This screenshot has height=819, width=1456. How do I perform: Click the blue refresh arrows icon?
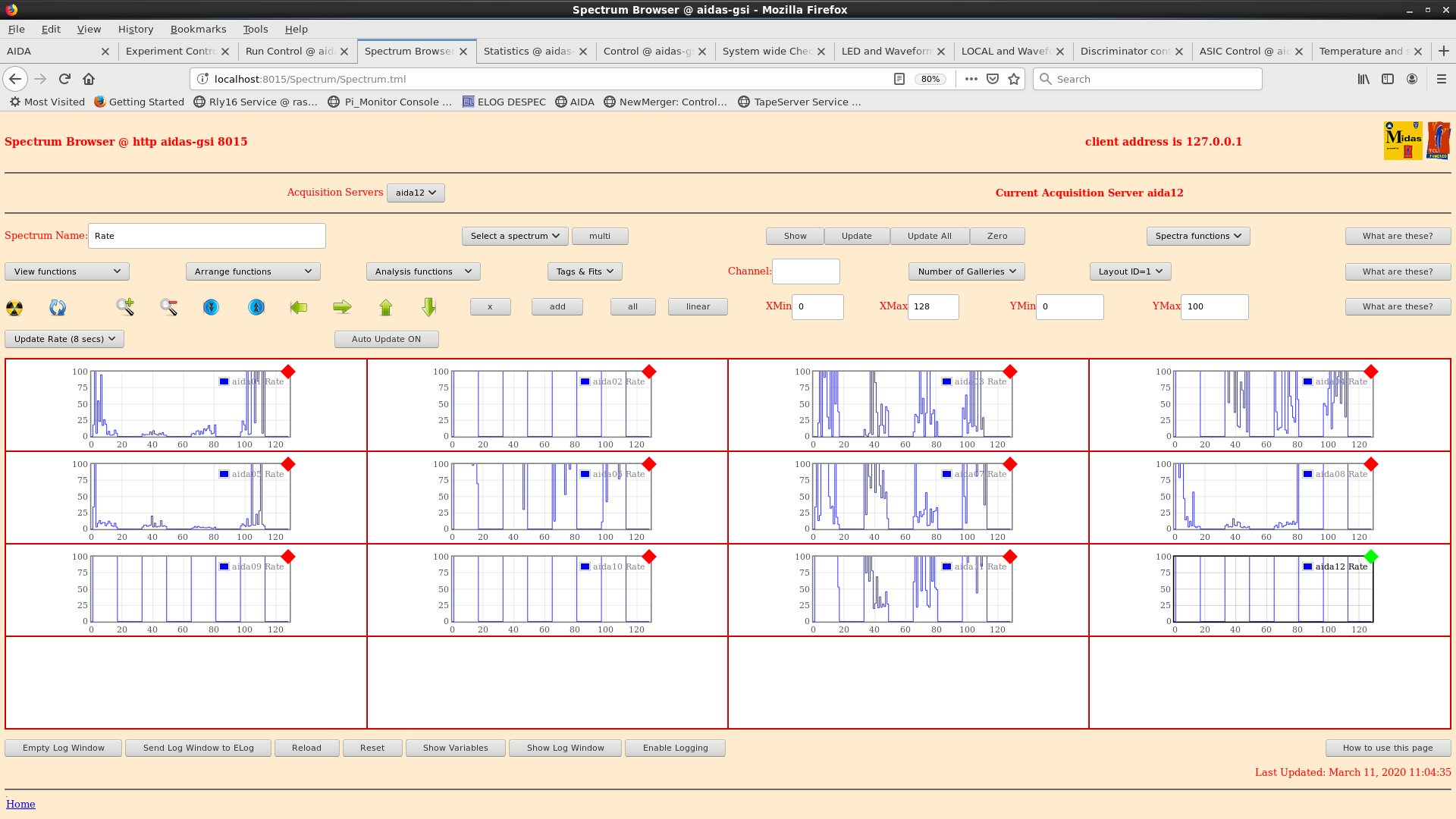pos(58,307)
